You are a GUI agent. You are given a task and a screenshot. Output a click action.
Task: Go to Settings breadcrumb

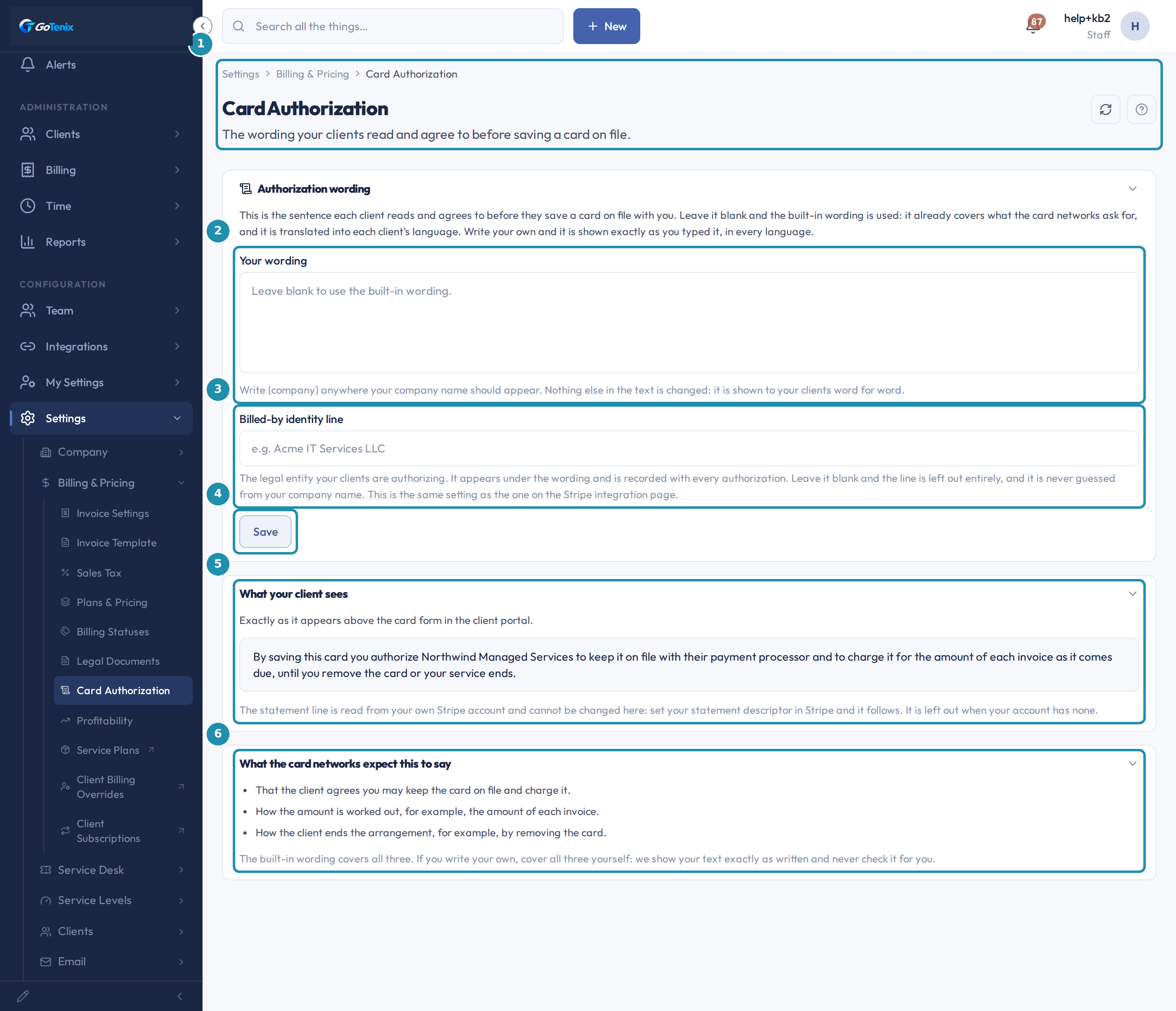[x=241, y=74]
